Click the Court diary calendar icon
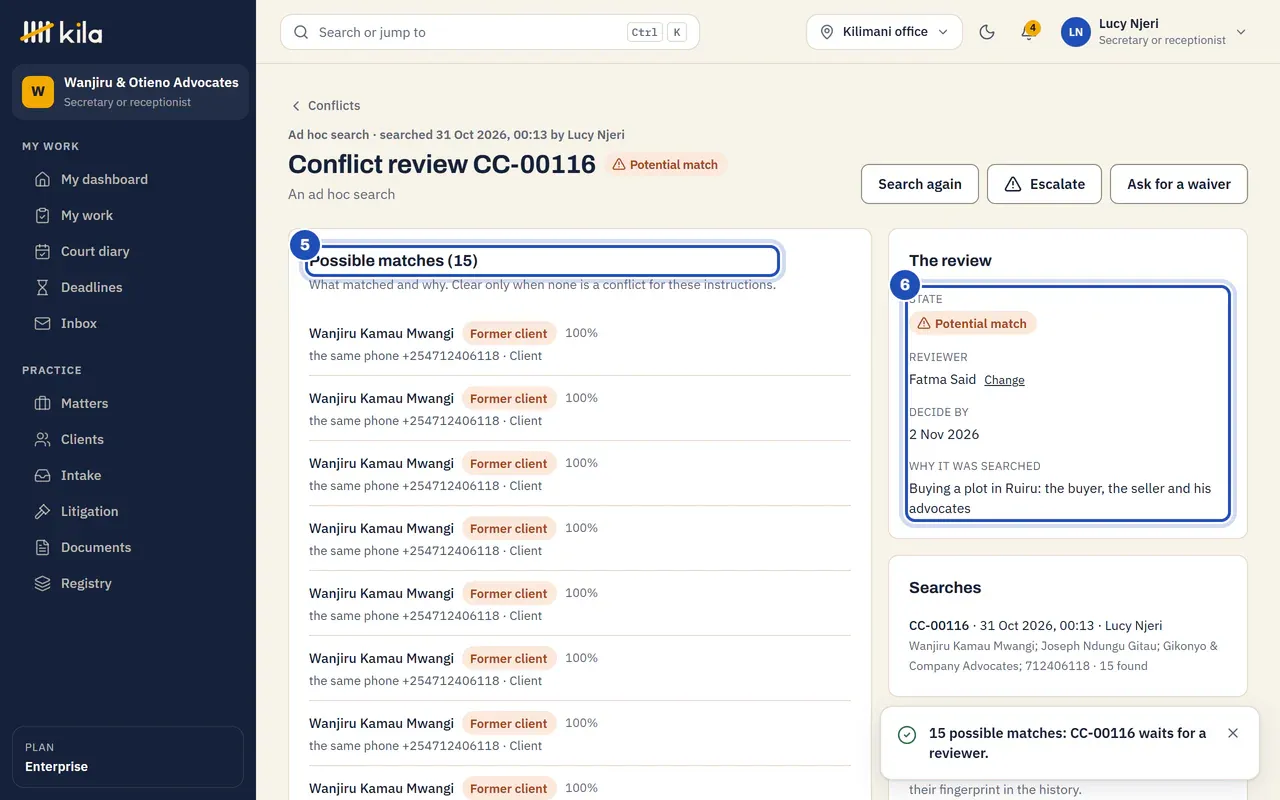 (42, 251)
